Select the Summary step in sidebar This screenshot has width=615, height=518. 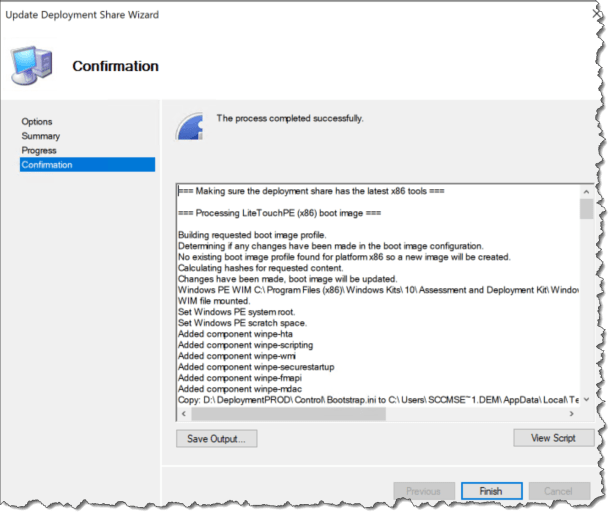(41, 136)
